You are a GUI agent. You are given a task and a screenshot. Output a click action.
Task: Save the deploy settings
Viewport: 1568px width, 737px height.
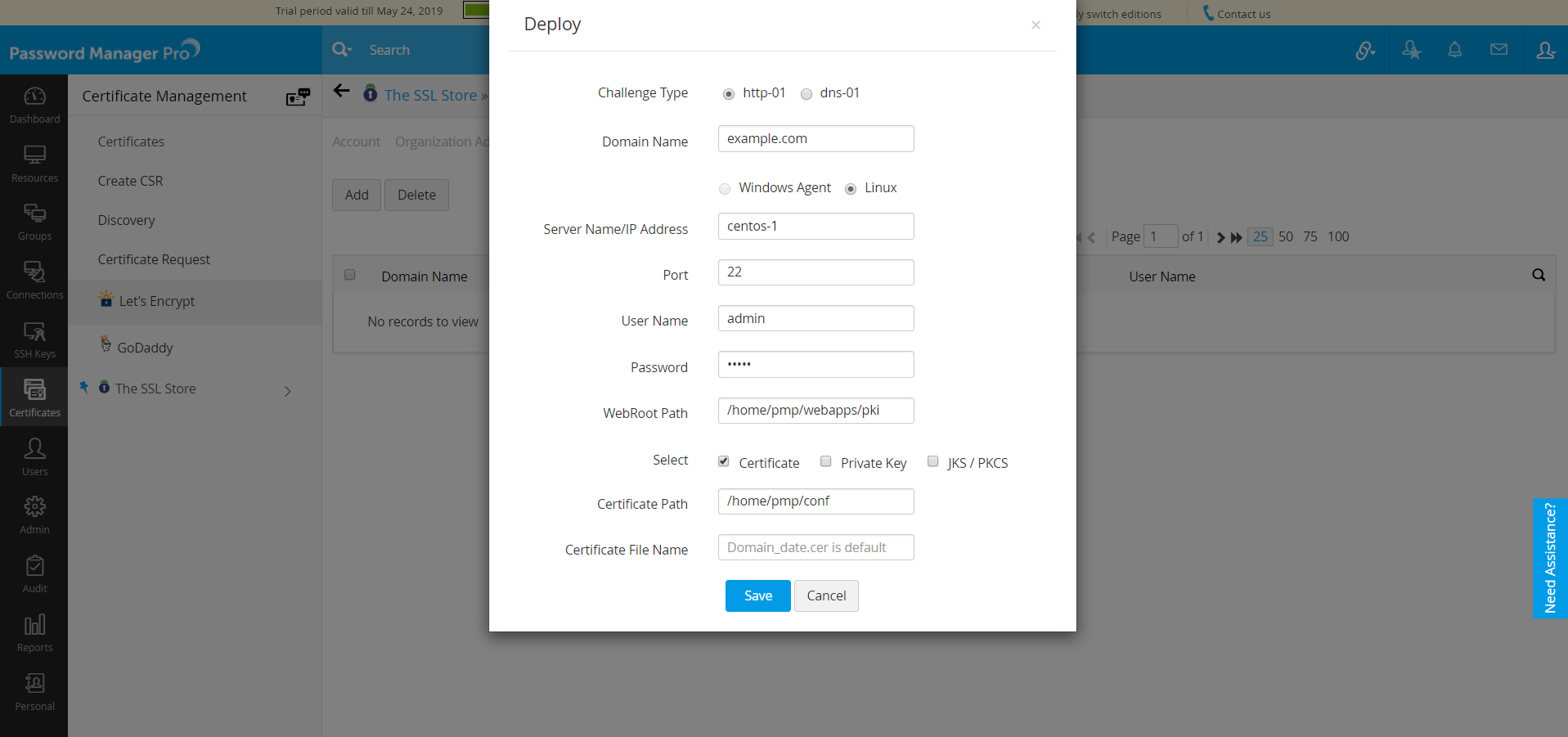[x=757, y=595]
